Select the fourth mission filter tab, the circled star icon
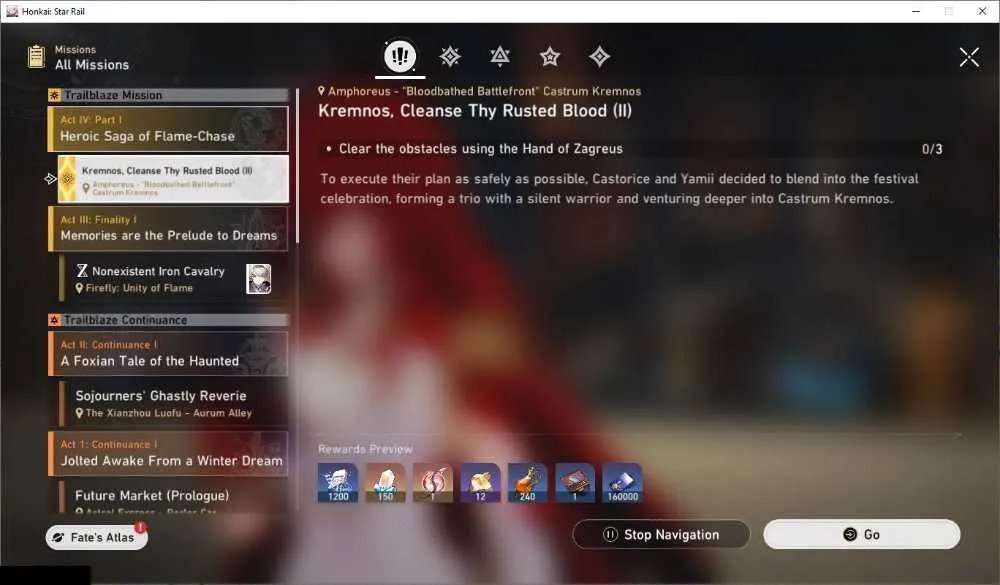Viewport: 1000px width, 585px height. tap(550, 57)
